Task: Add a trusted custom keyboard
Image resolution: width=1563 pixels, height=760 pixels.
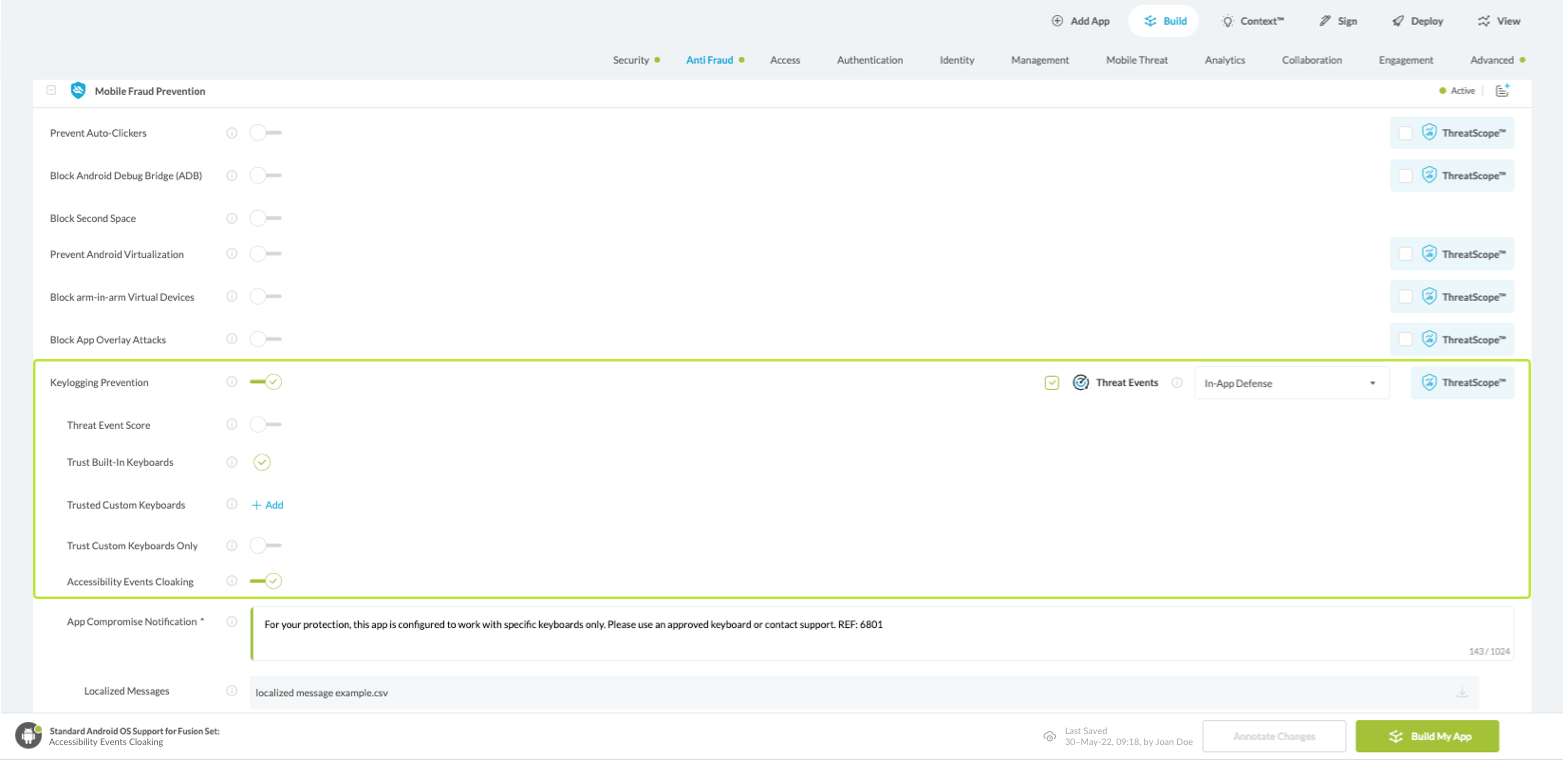Action: [267, 505]
